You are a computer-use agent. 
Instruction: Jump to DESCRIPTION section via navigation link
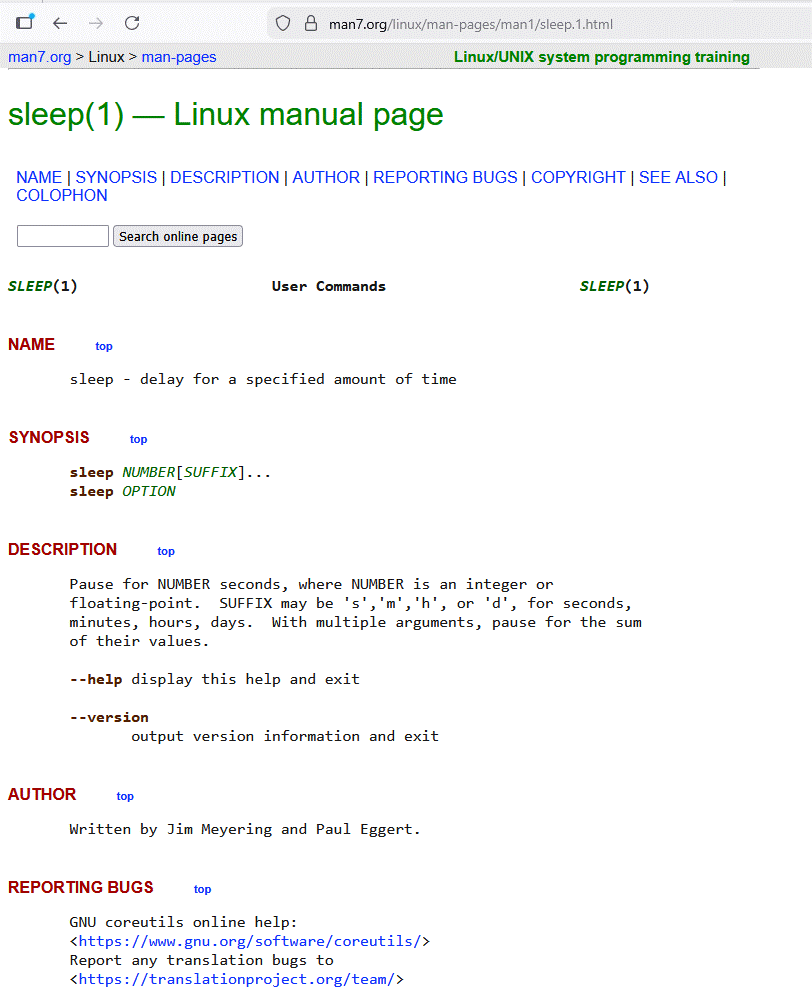click(x=224, y=178)
